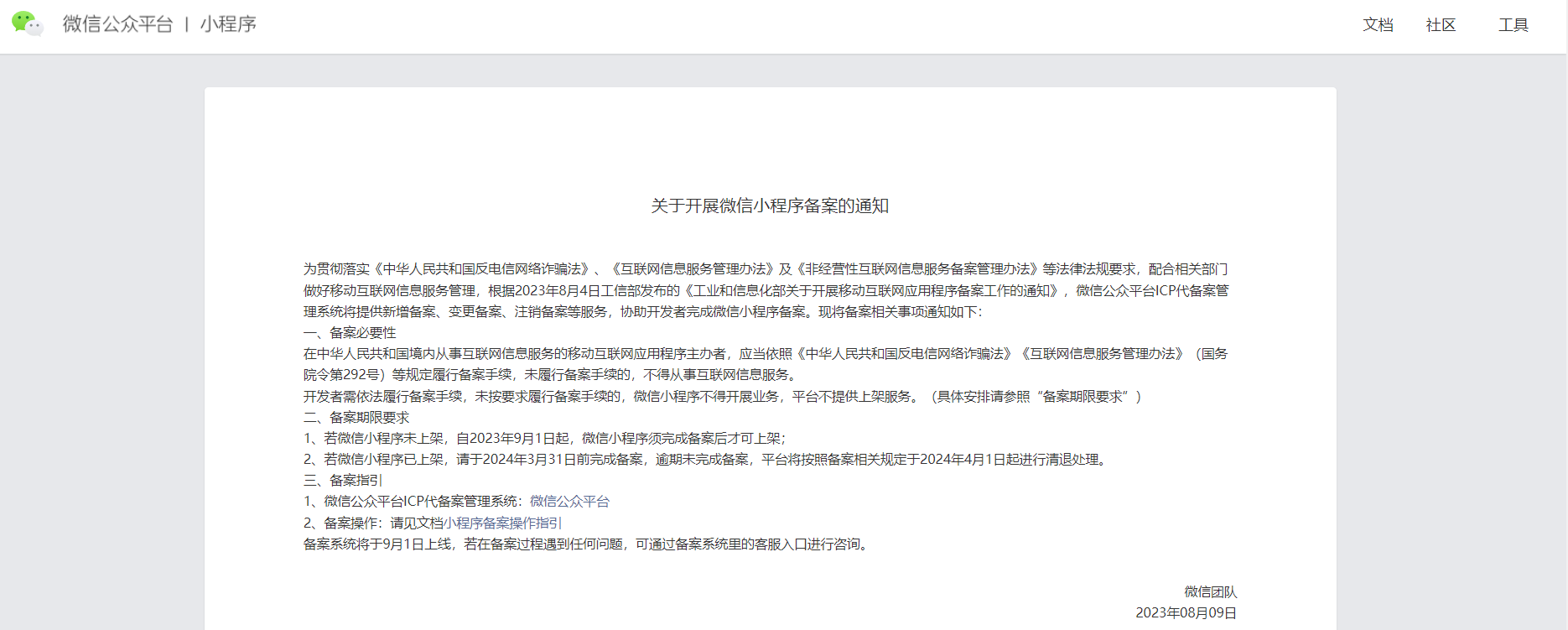Click the line starting 2、若微信小程序已上架
The height and width of the screenshot is (630, 1568).
tap(707, 460)
